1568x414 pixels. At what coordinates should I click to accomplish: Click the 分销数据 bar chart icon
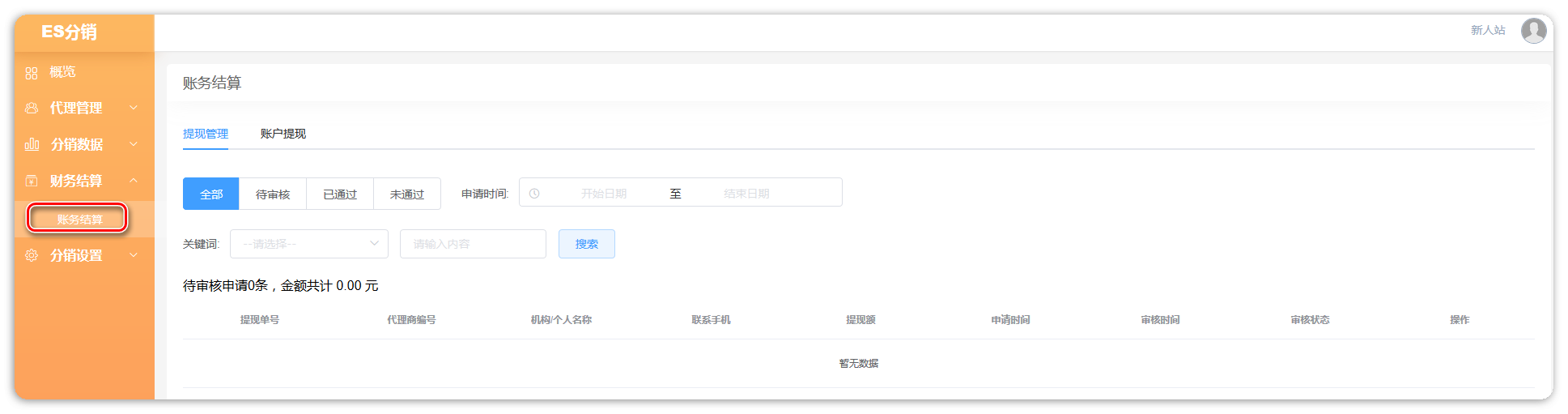[32, 144]
